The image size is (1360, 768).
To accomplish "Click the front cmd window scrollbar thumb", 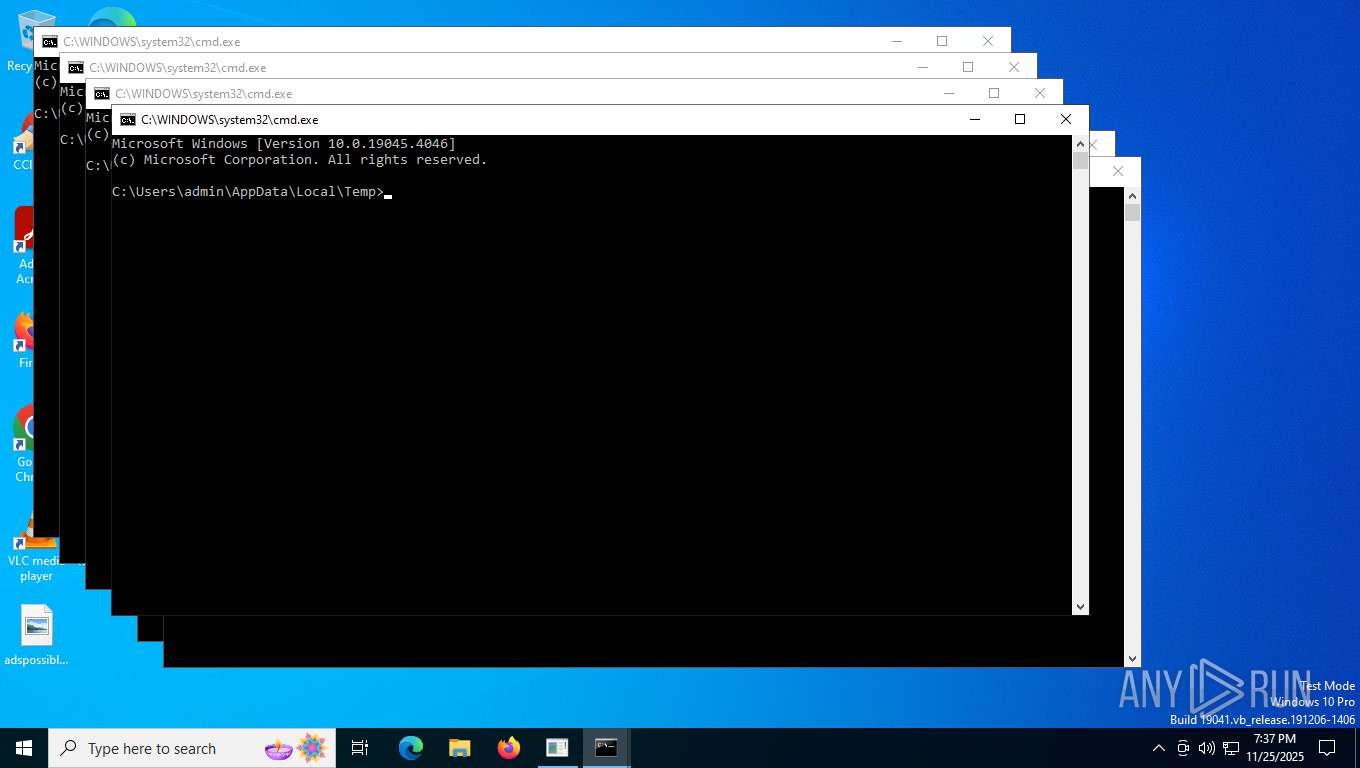I will 1080,160.
